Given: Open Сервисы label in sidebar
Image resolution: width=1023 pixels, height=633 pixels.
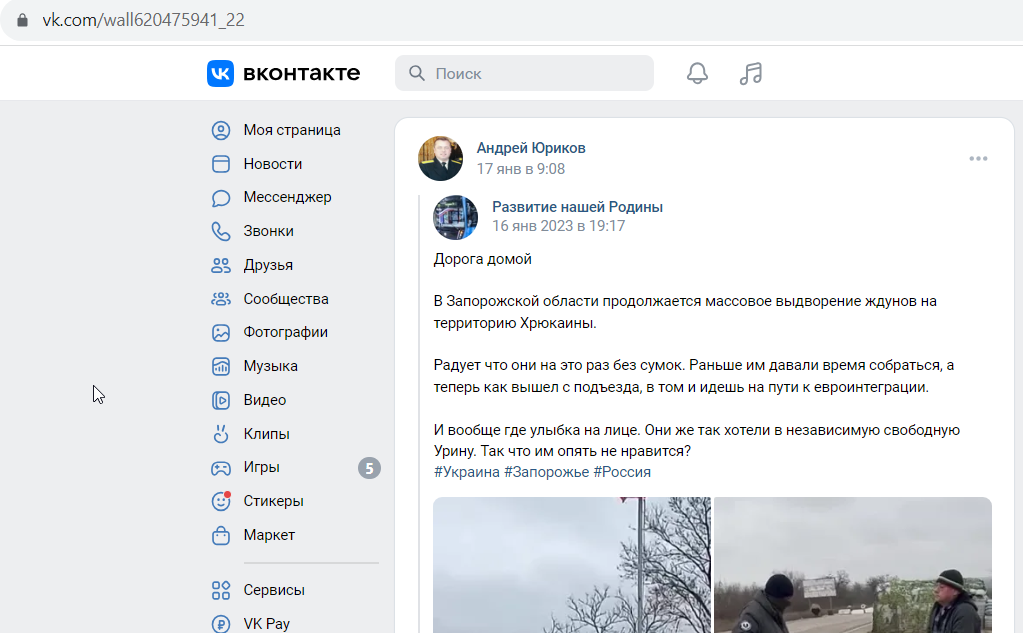Looking at the screenshot, I should point(274,590).
